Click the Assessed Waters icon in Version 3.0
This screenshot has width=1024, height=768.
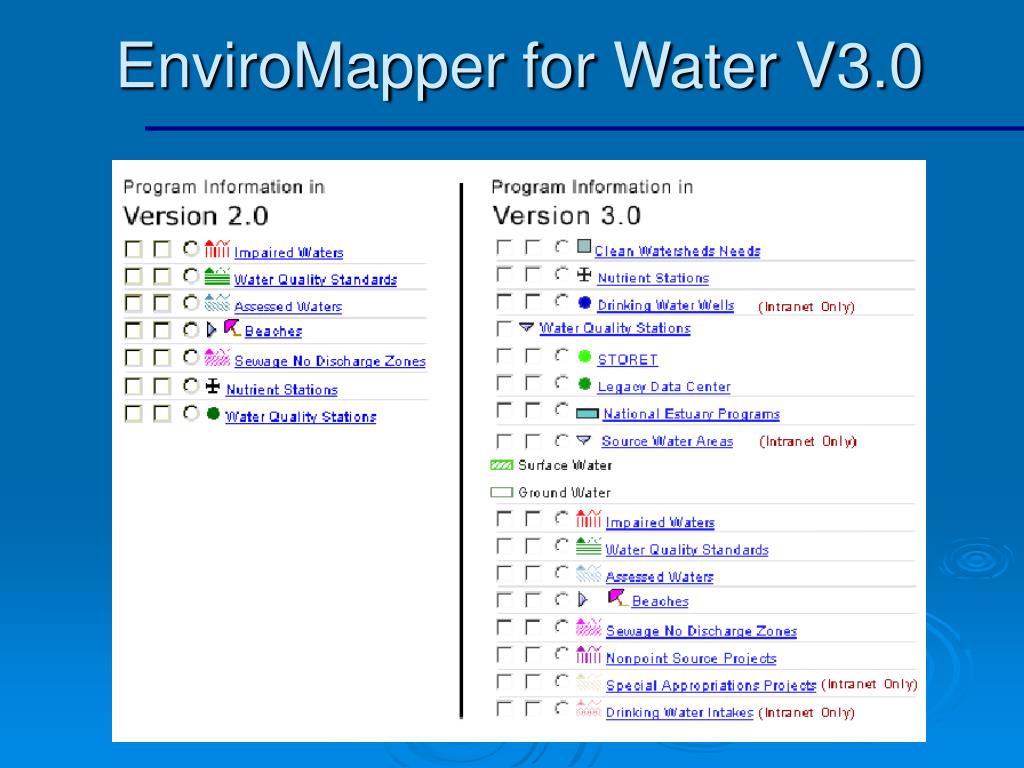tap(588, 573)
